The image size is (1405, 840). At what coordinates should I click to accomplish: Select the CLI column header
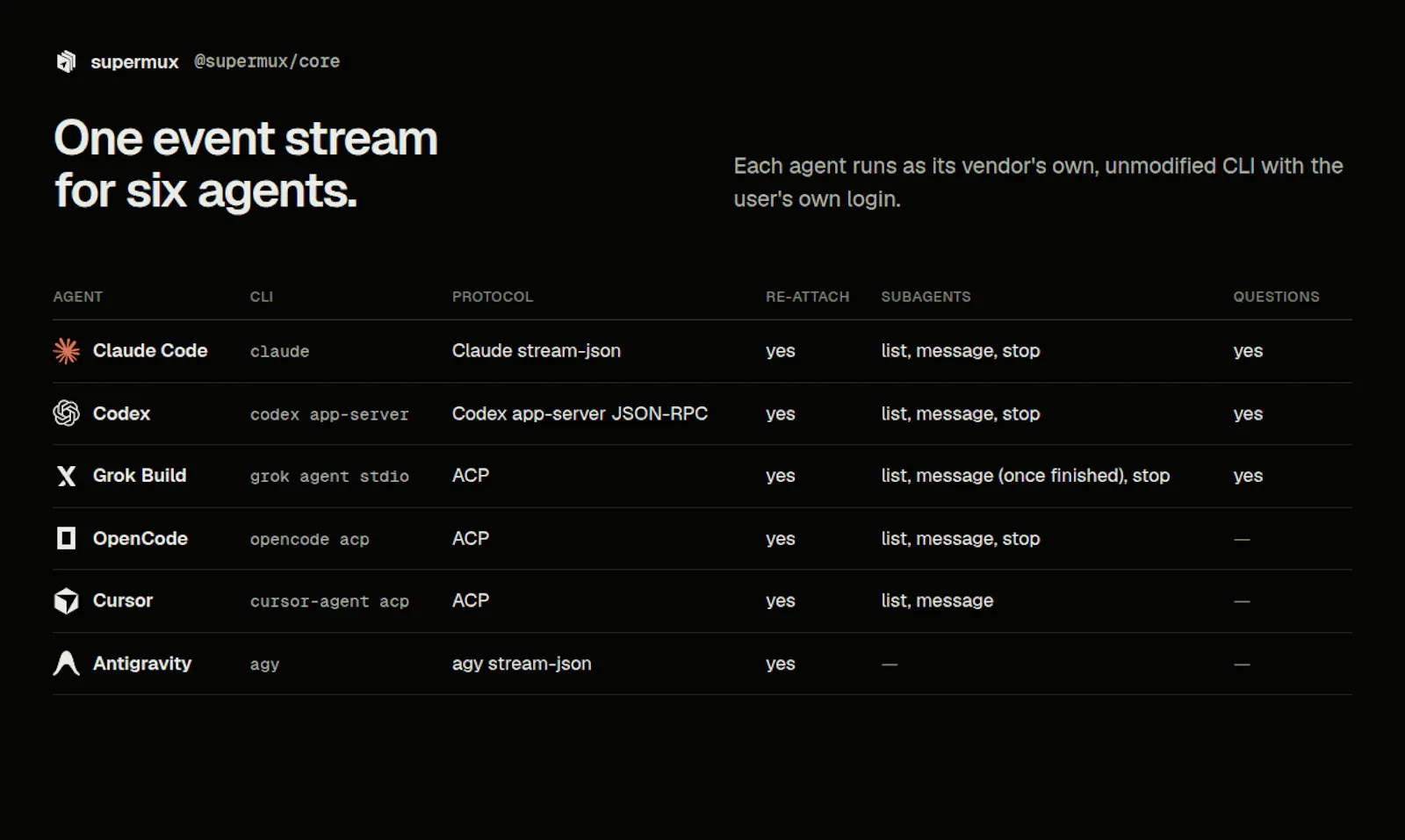coord(262,297)
